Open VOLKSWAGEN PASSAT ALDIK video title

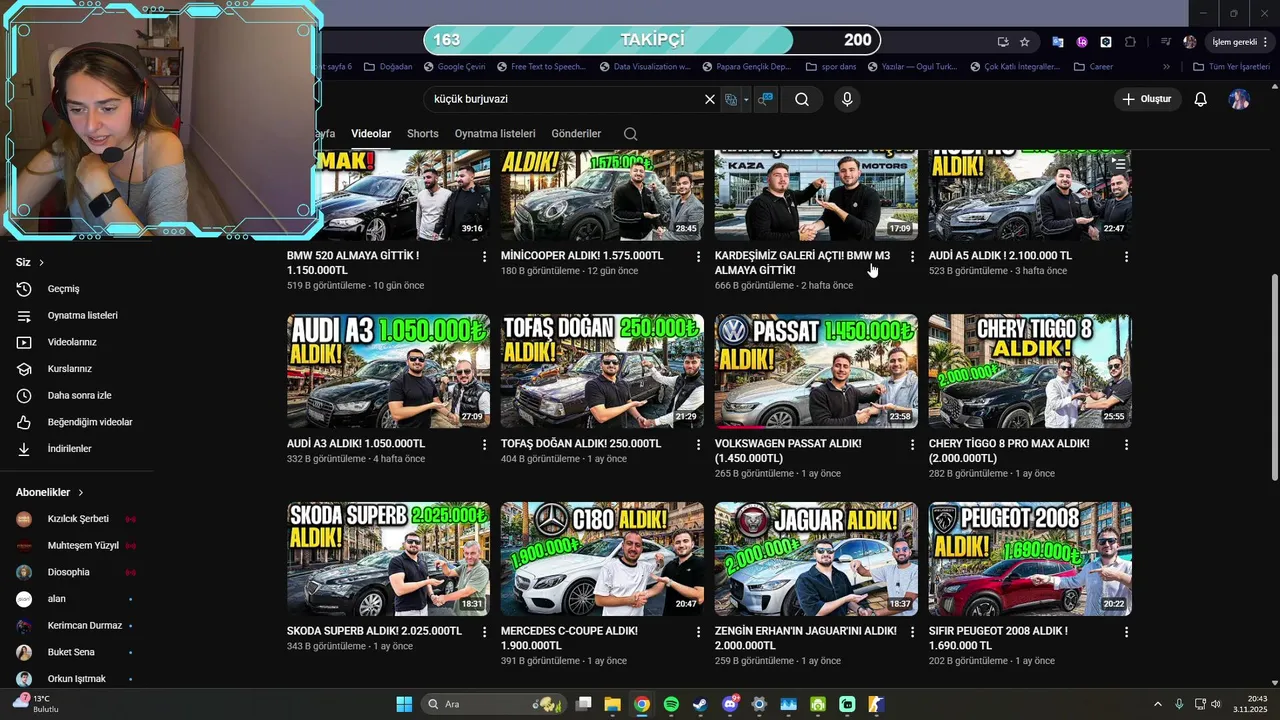[x=788, y=451]
